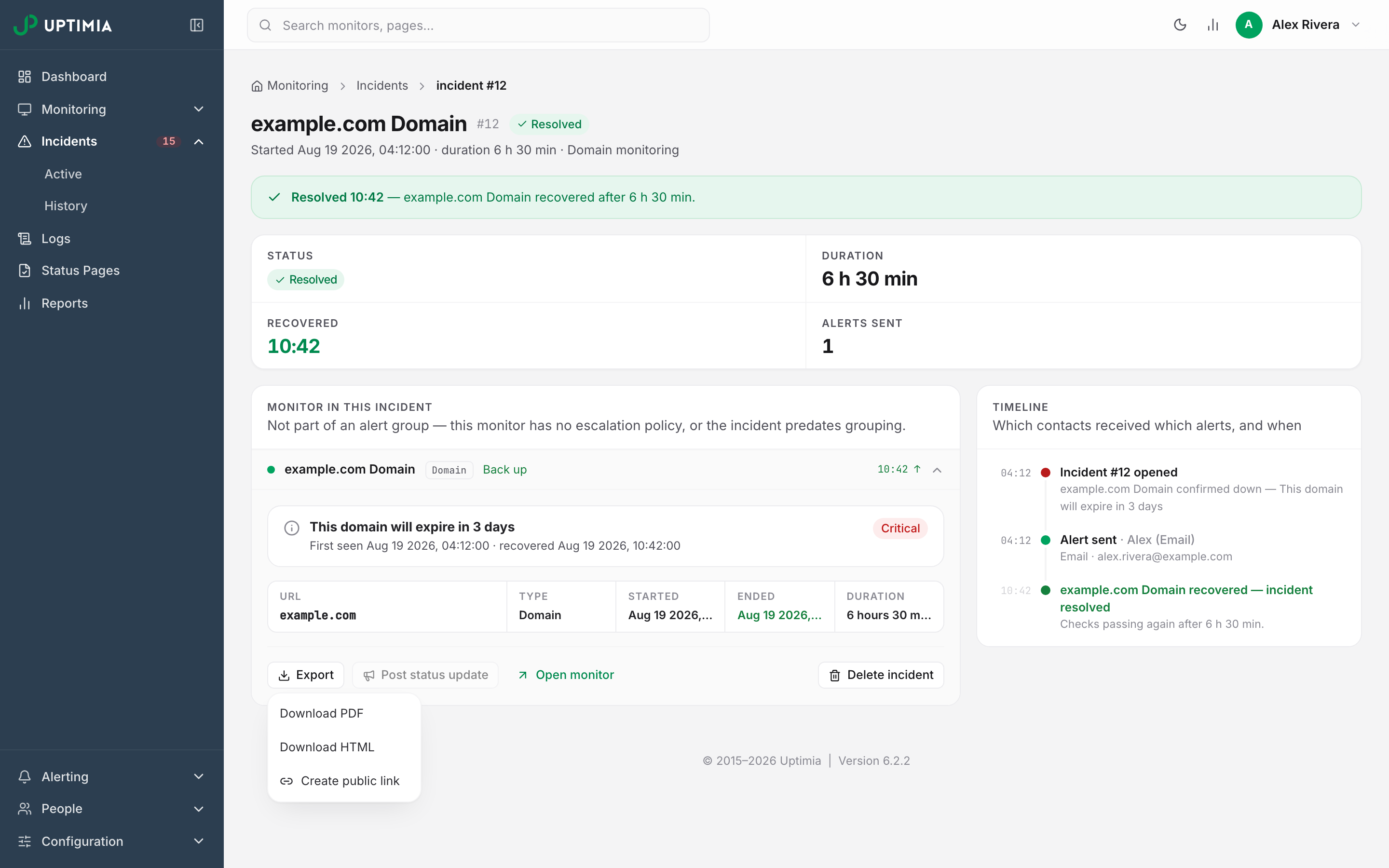Click the home icon in breadcrumb
The width and height of the screenshot is (1389, 868).
[257, 86]
